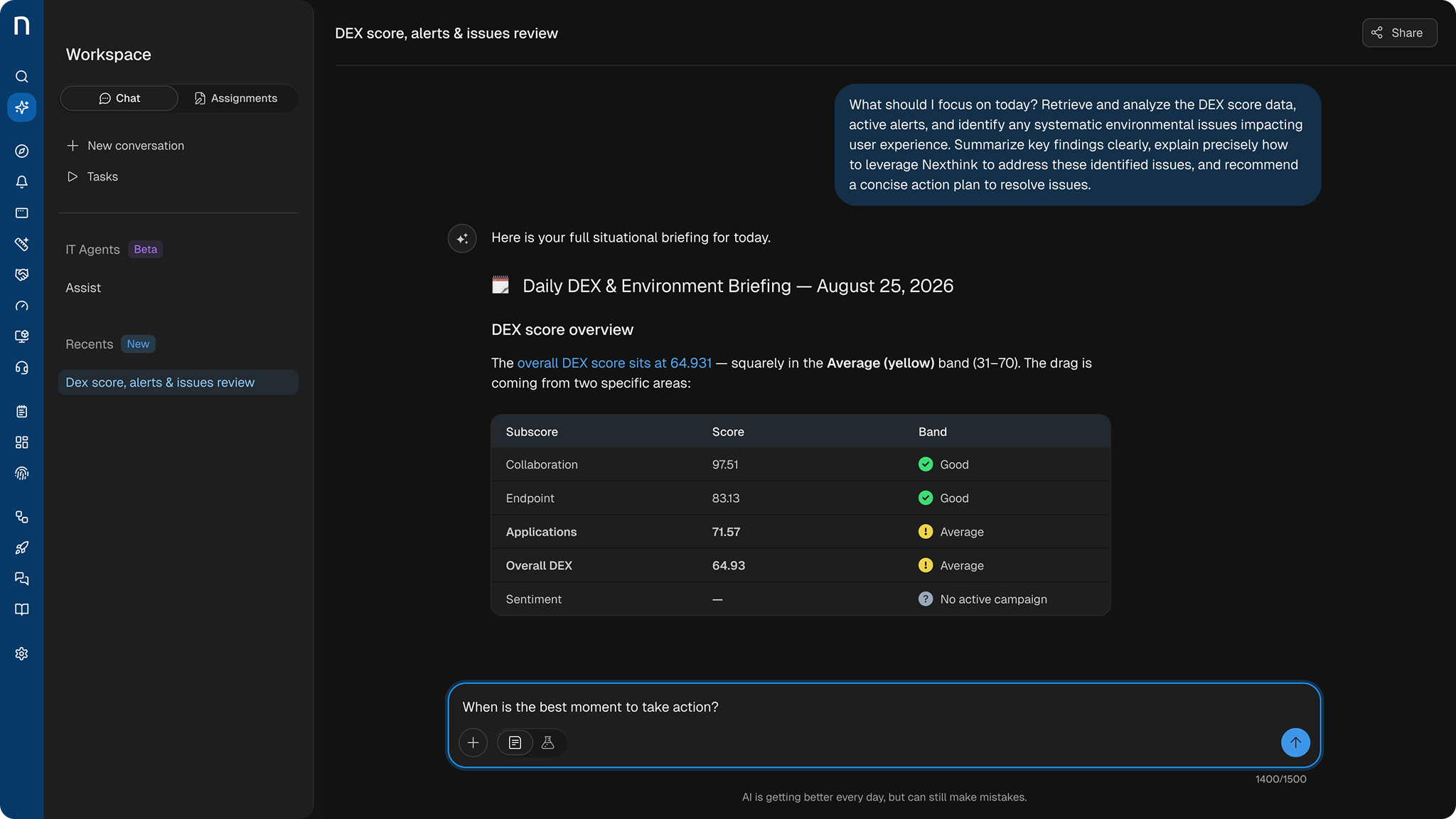The width and height of the screenshot is (1456, 819).
Task: Open the bell alerts icon in the sidebar
Action: pos(21,182)
